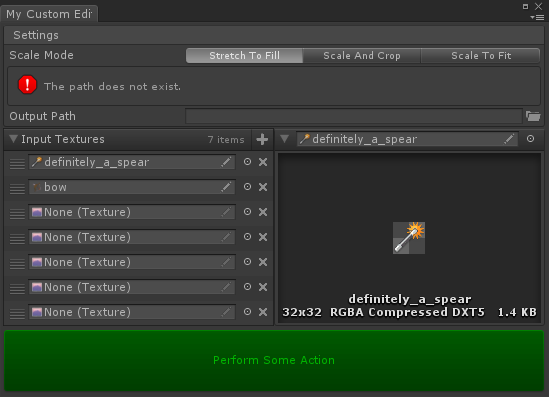The width and height of the screenshot is (549, 397).
Task: Select Stretch To Fill scale mode
Action: point(244,56)
